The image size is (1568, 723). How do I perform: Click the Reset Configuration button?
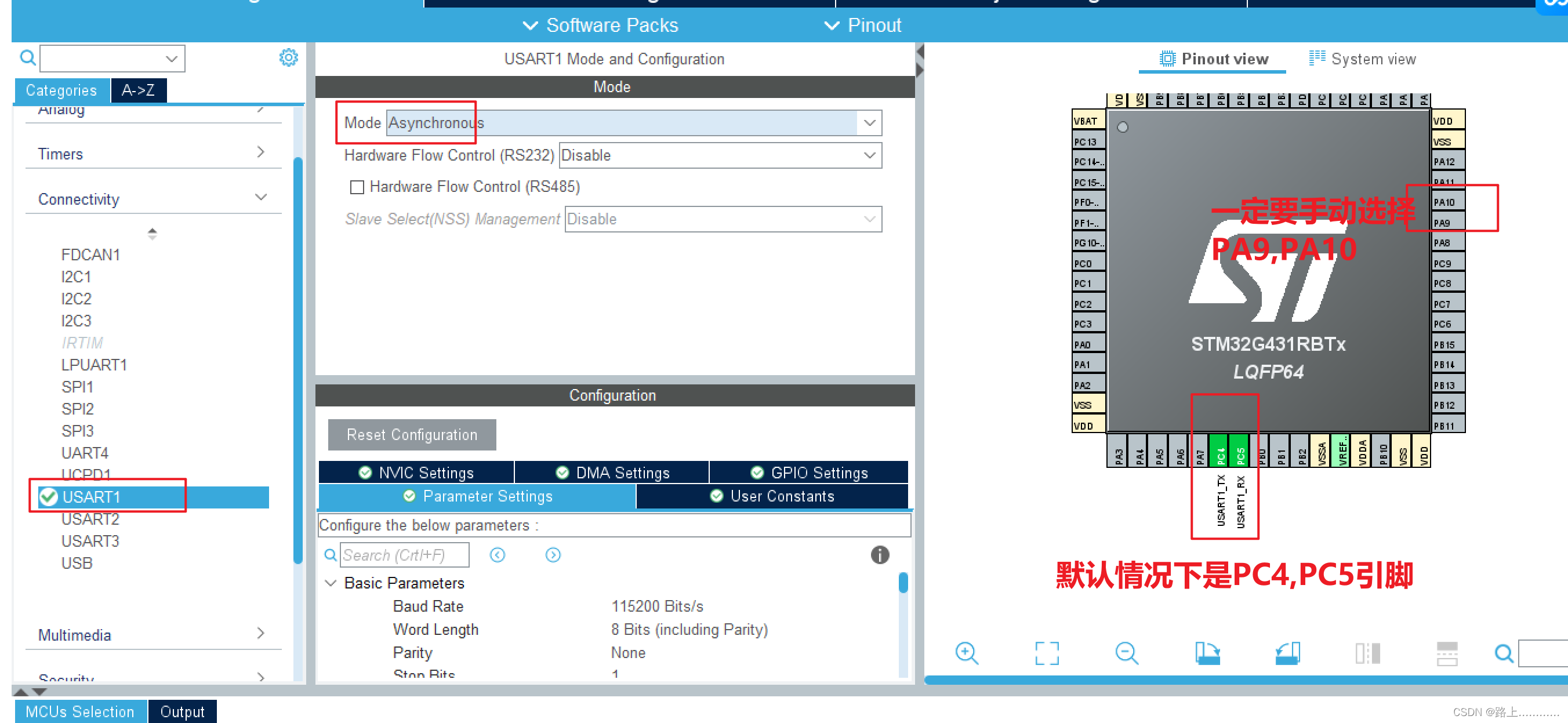412,434
